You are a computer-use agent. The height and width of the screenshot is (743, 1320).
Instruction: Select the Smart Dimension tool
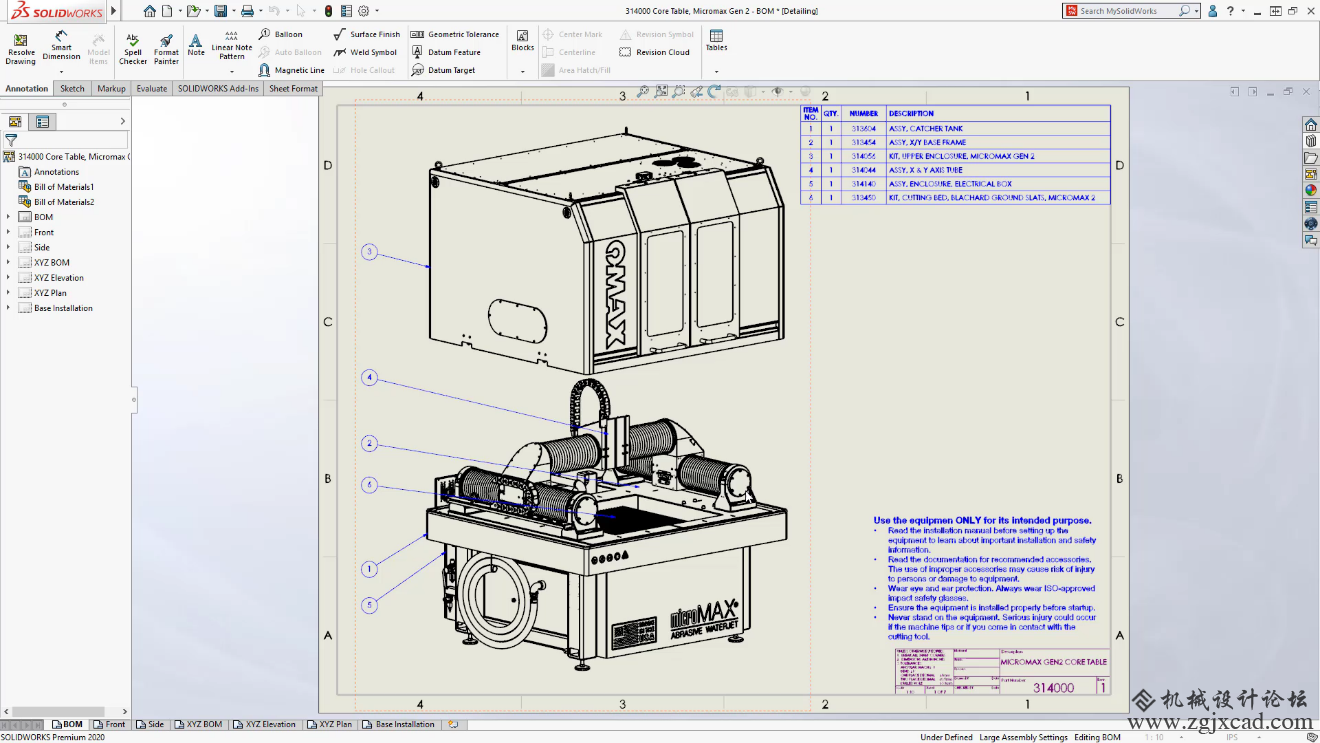[61, 46]
